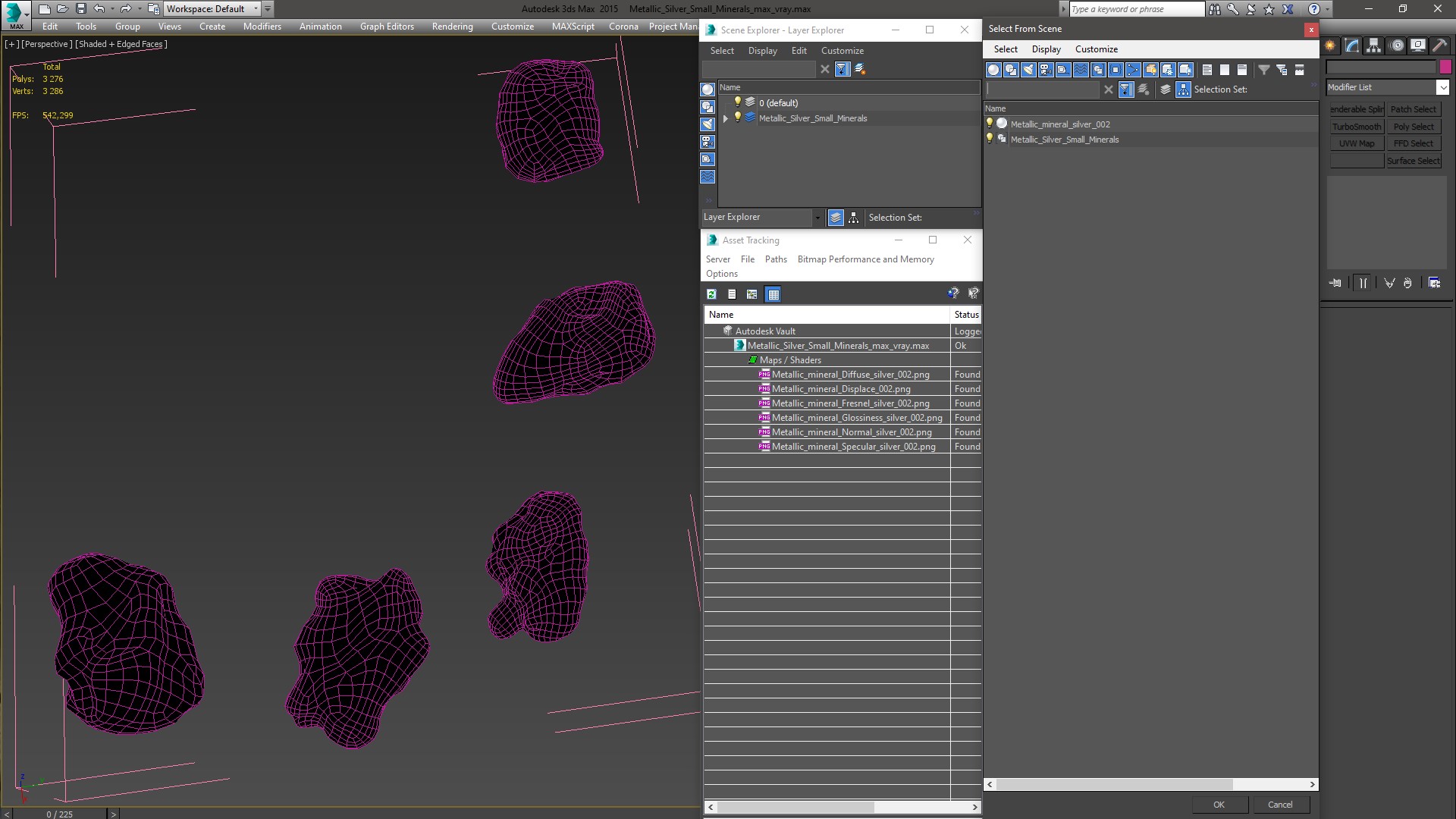
Task: Click the Poly Select modifier button
Action: [x=1414, y=127]
